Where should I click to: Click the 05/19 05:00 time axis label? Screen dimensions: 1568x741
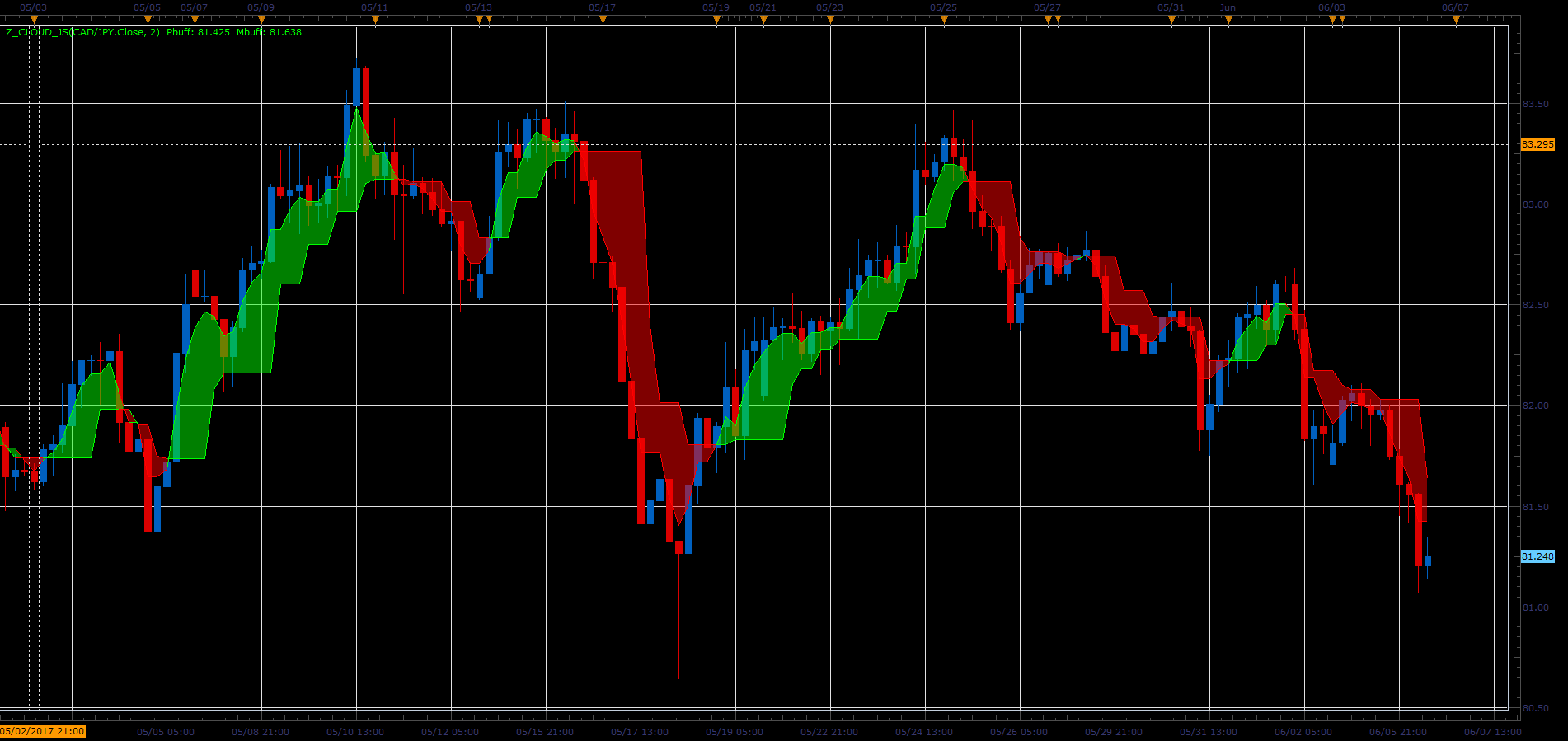pos(735,732)
